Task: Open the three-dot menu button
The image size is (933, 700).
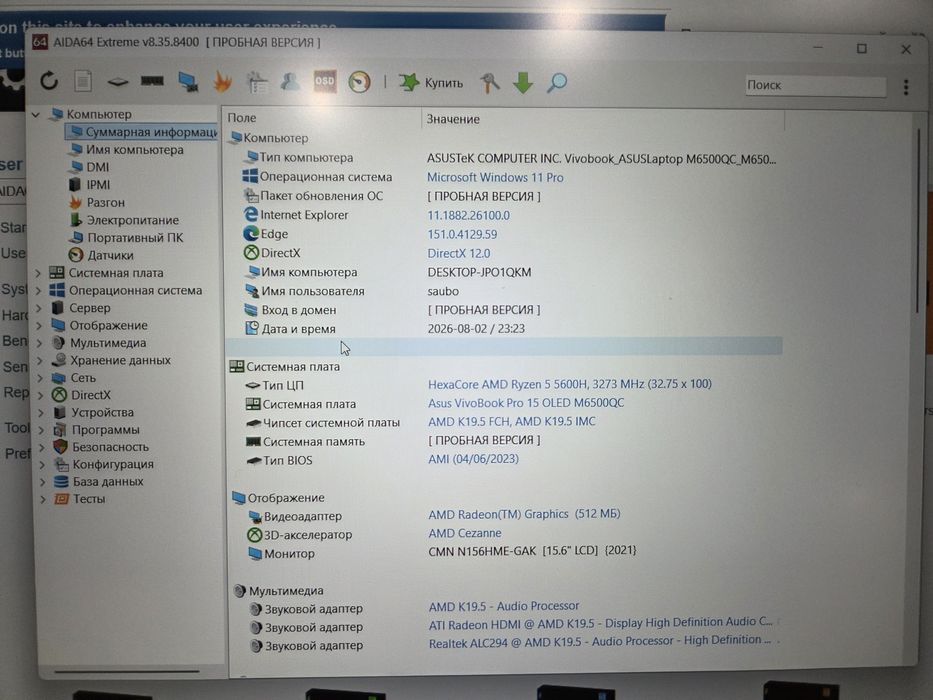Action: pos(906,87)
